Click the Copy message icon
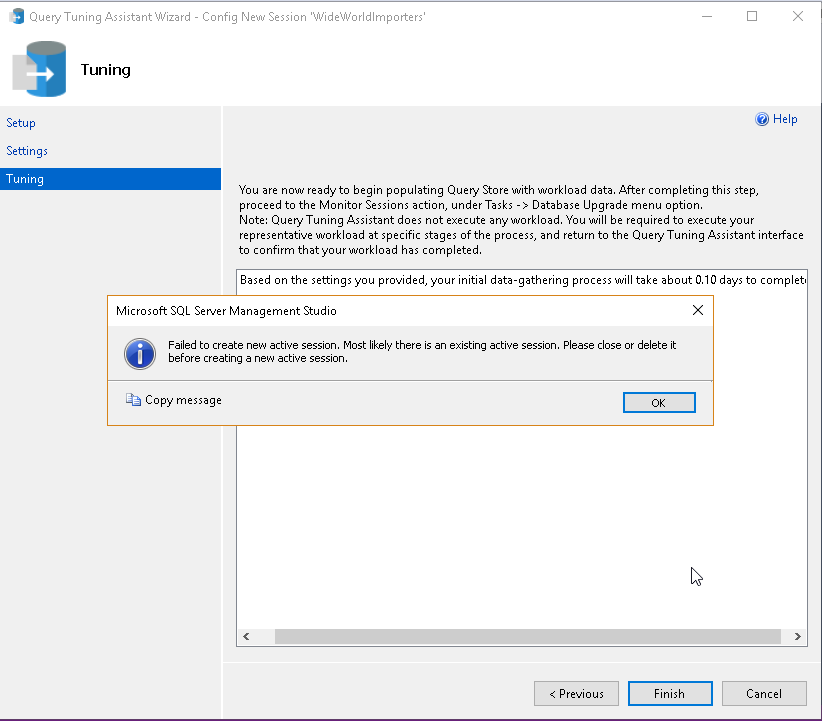822x721 pixels. tap(133, 400)
